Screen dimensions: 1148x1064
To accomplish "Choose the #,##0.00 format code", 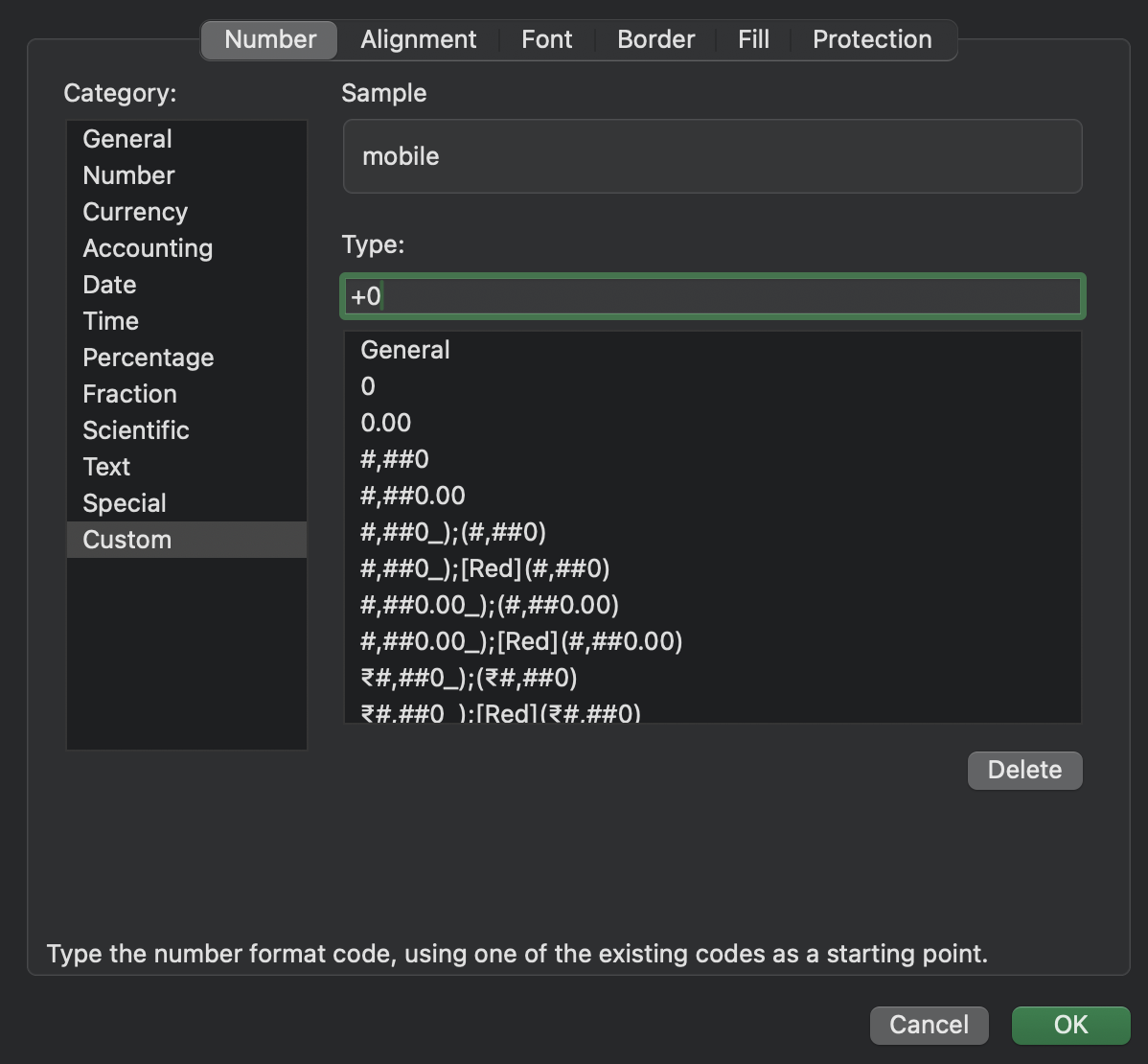I will click(x=413, y=496).
